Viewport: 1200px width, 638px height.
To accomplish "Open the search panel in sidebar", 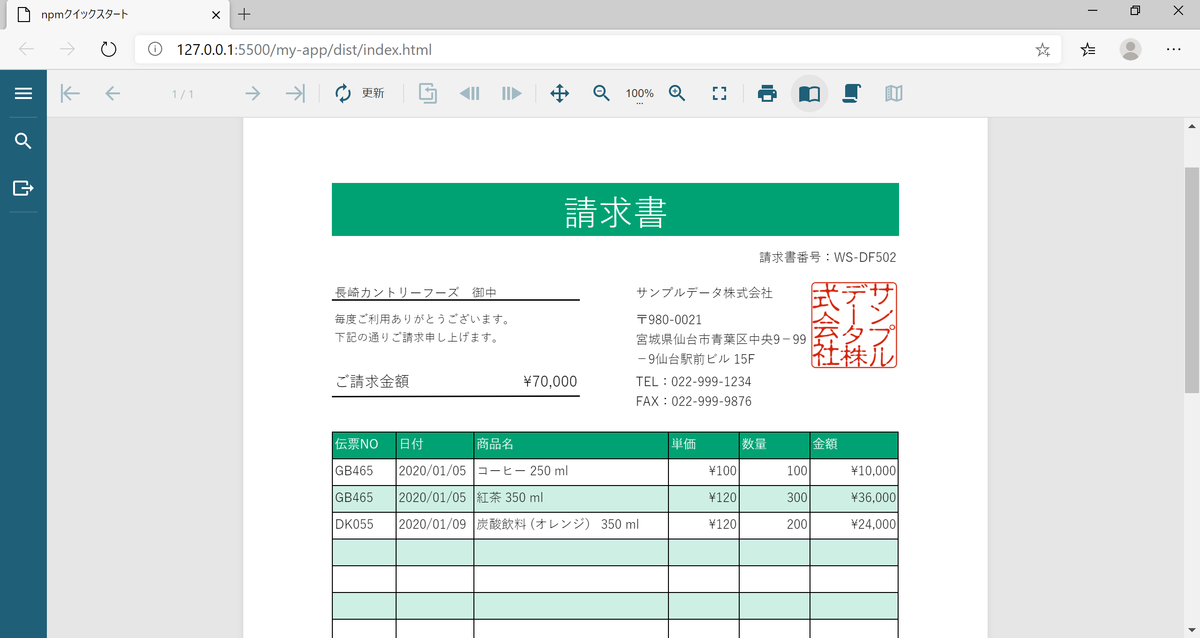I will click(x=23, y=141).
